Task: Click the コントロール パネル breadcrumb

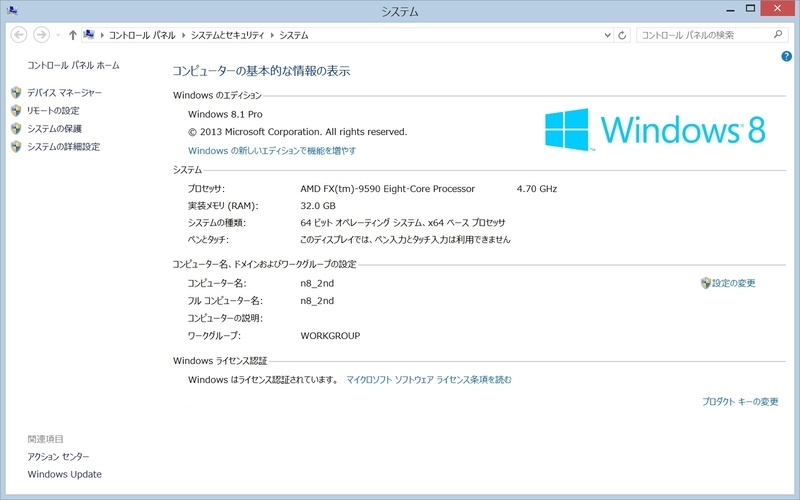Action: 142,35
